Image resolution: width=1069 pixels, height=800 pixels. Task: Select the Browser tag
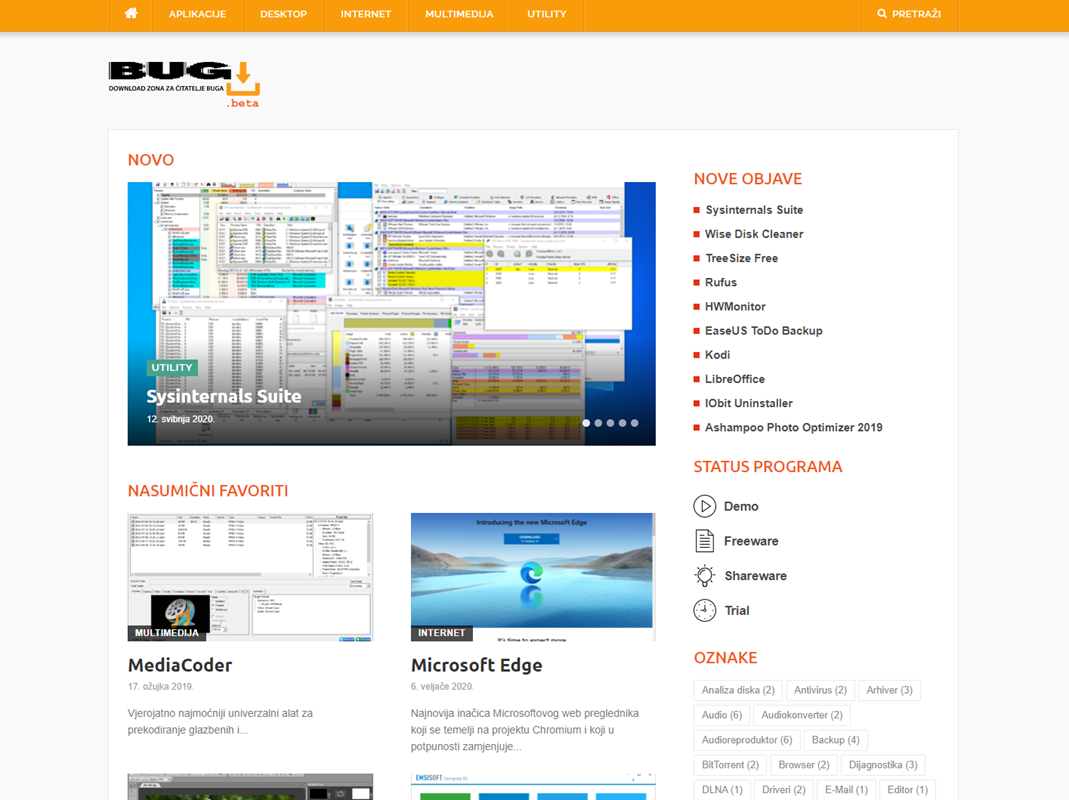click(x=804, y=765)
